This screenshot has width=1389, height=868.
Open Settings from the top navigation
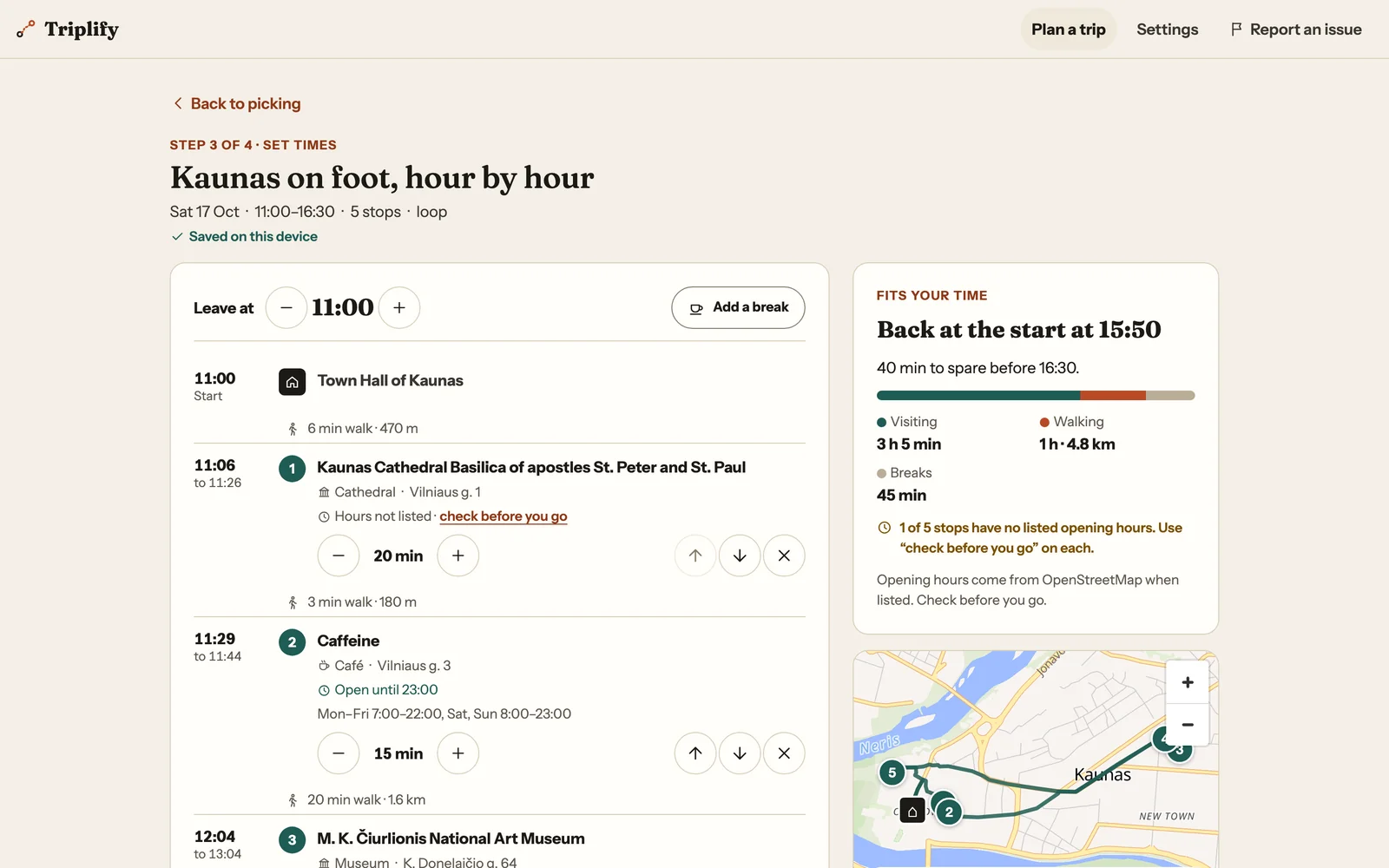point(1168,30)
